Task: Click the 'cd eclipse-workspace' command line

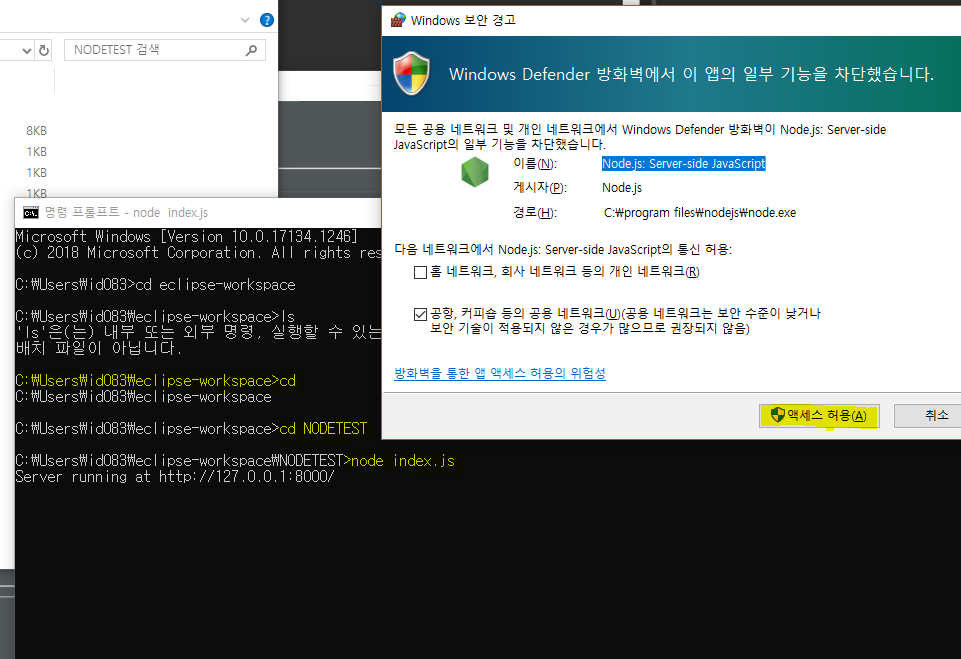Action: coord(156,285)
